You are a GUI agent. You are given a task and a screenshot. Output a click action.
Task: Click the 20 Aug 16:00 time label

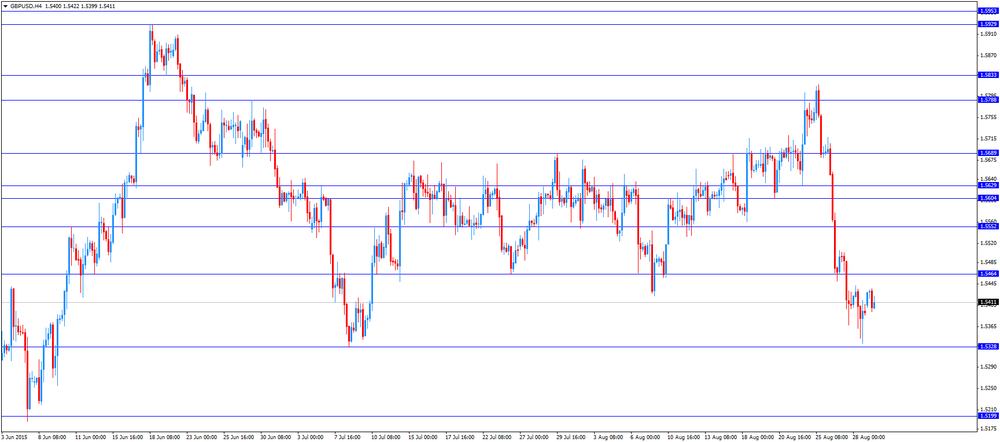point(795,438)
